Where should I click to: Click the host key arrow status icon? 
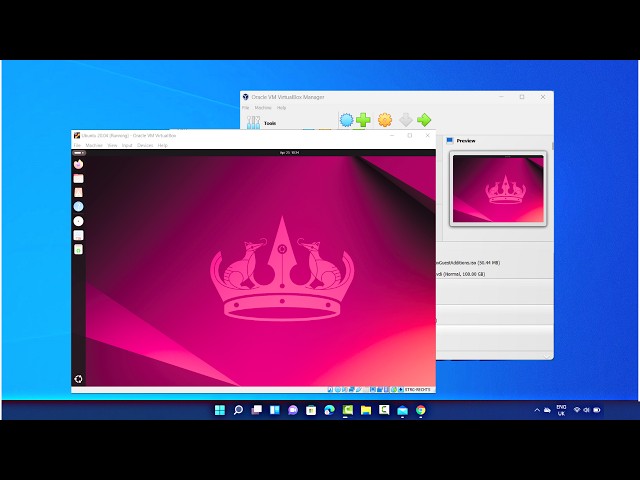tap(401, 389)
